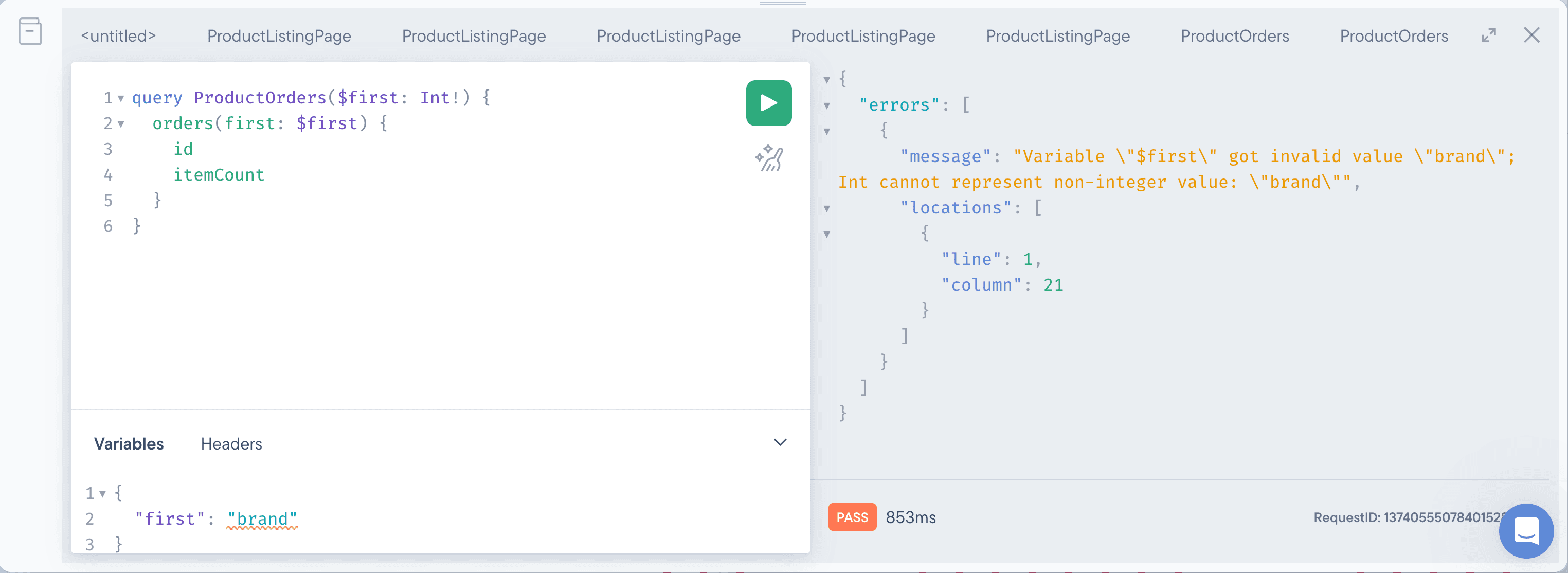
Task: Toggle the Headers section open
Action: (232, 443)
